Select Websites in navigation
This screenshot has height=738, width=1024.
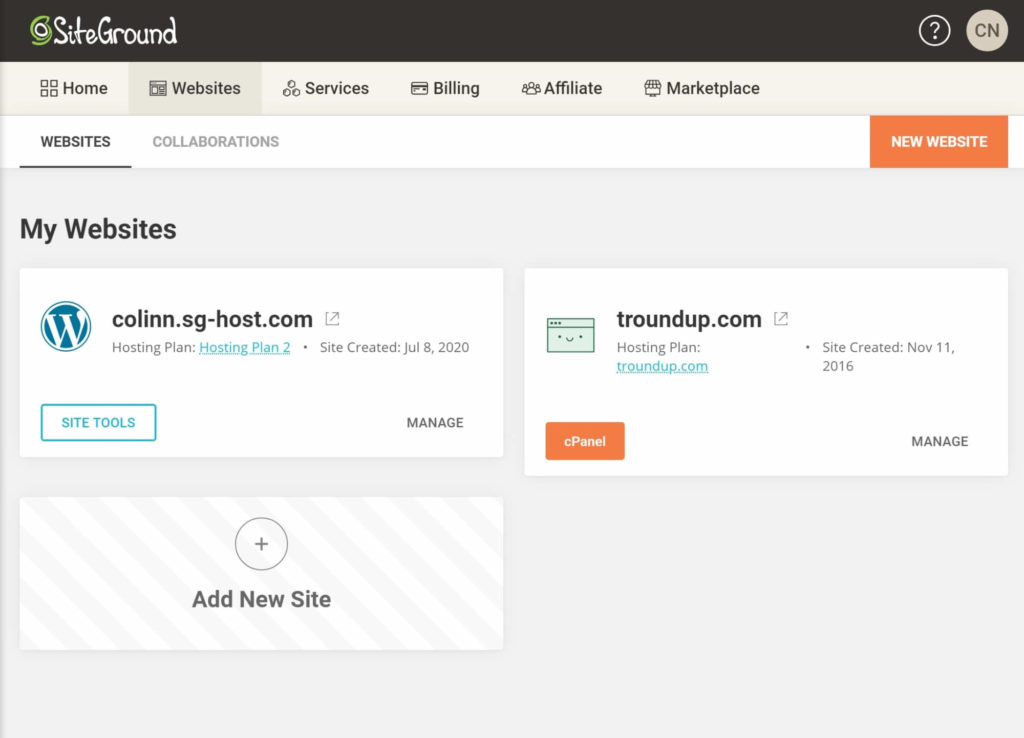pos(195,88)
